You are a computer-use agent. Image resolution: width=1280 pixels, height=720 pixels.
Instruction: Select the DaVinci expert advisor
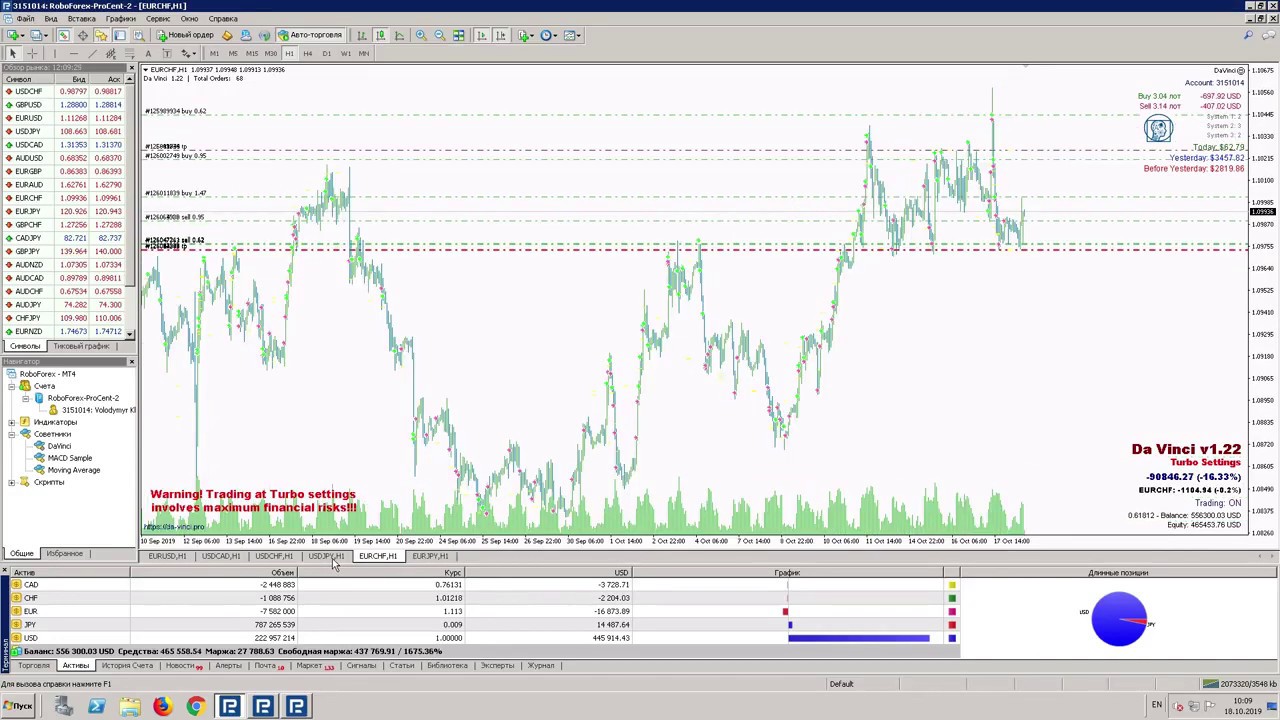click(59, 446)
